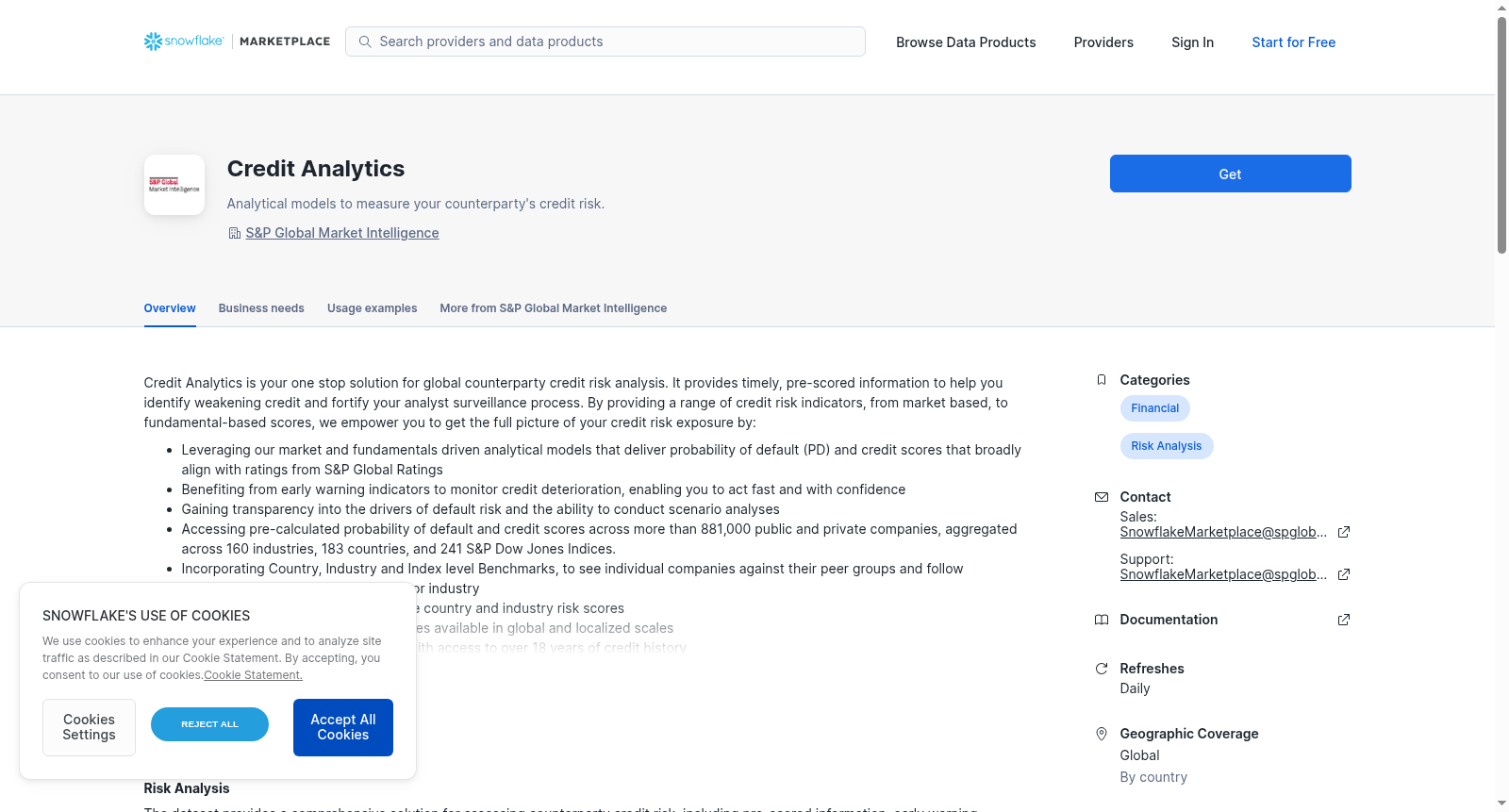1509x812 pixels.
Task: Click the scrollbar up arrow
Action: pos(1501,8)
